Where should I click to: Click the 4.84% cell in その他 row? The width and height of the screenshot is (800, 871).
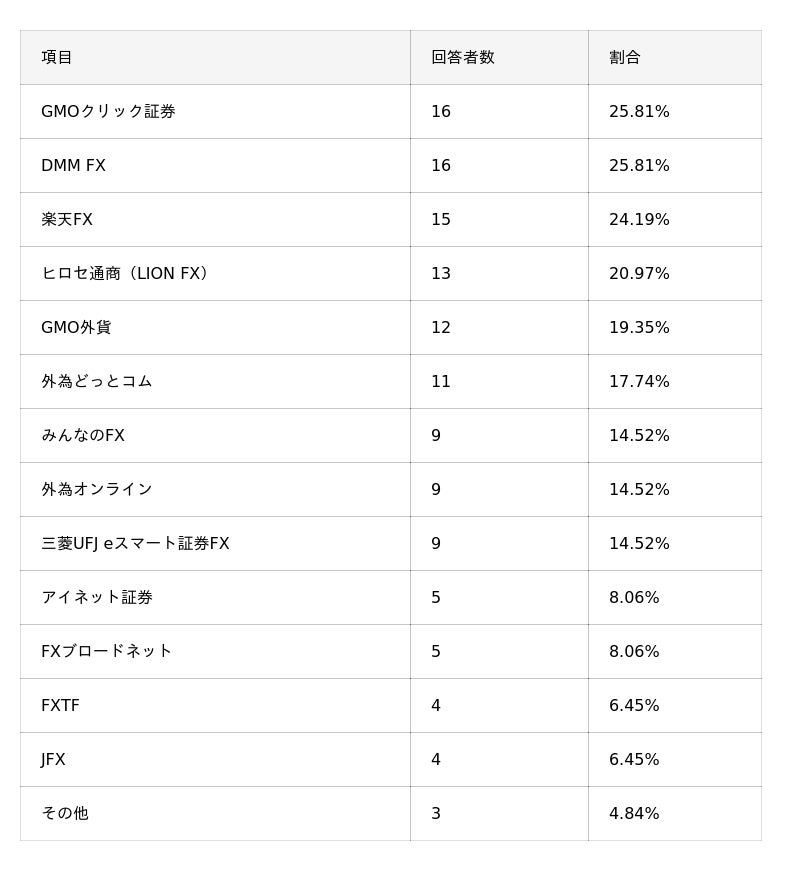(x=634, y=813)
